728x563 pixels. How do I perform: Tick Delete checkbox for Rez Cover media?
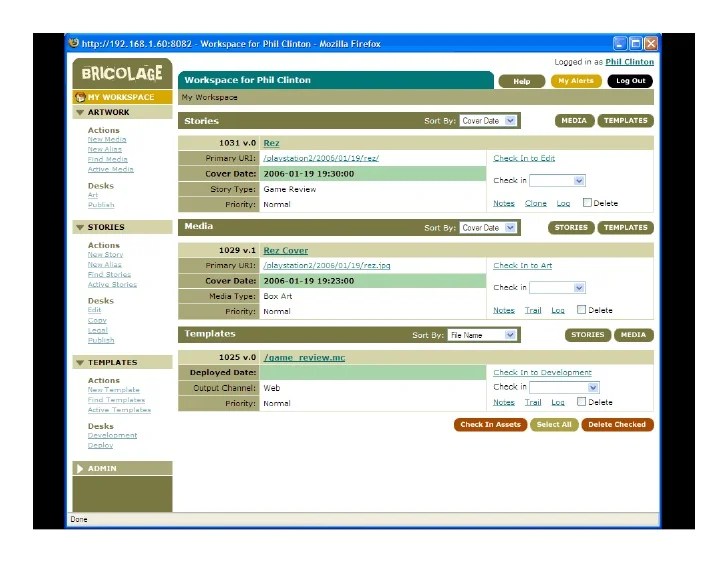581,309
